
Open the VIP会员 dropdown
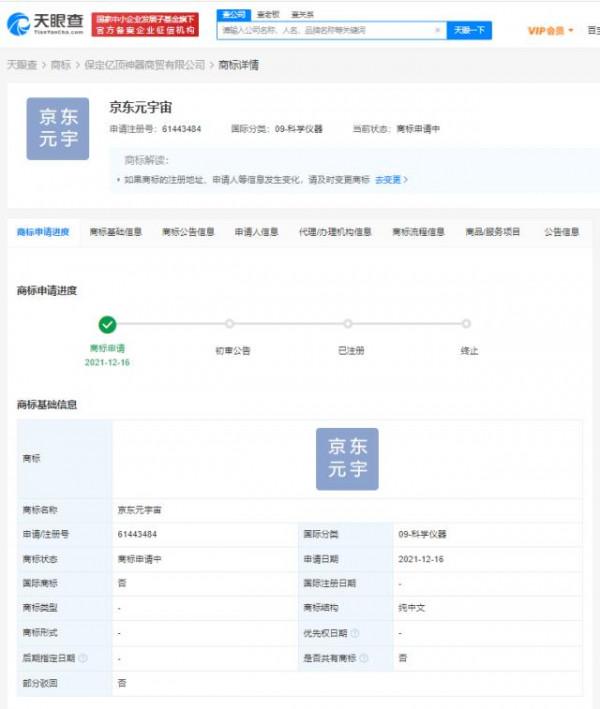pyautogui.click(x=550, y=31)
